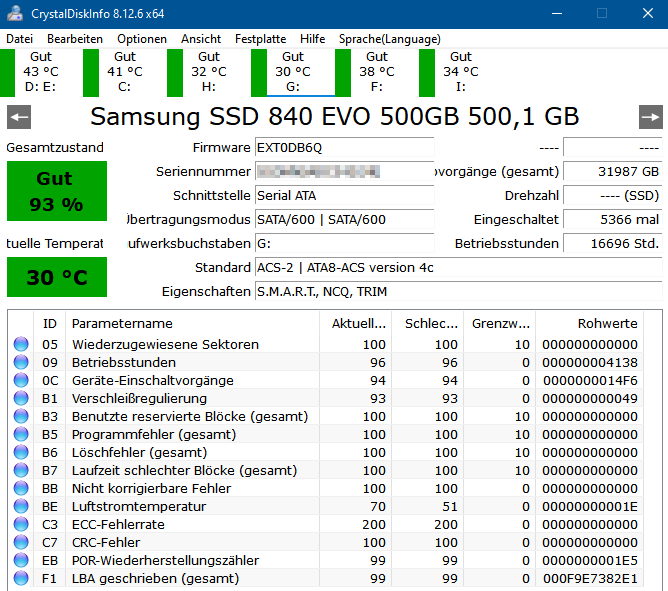Image resolution: width=668 pixels, height=591 pixels.
Task: Click parameter name Luftstromtemperatur
Action: [139, 506]
